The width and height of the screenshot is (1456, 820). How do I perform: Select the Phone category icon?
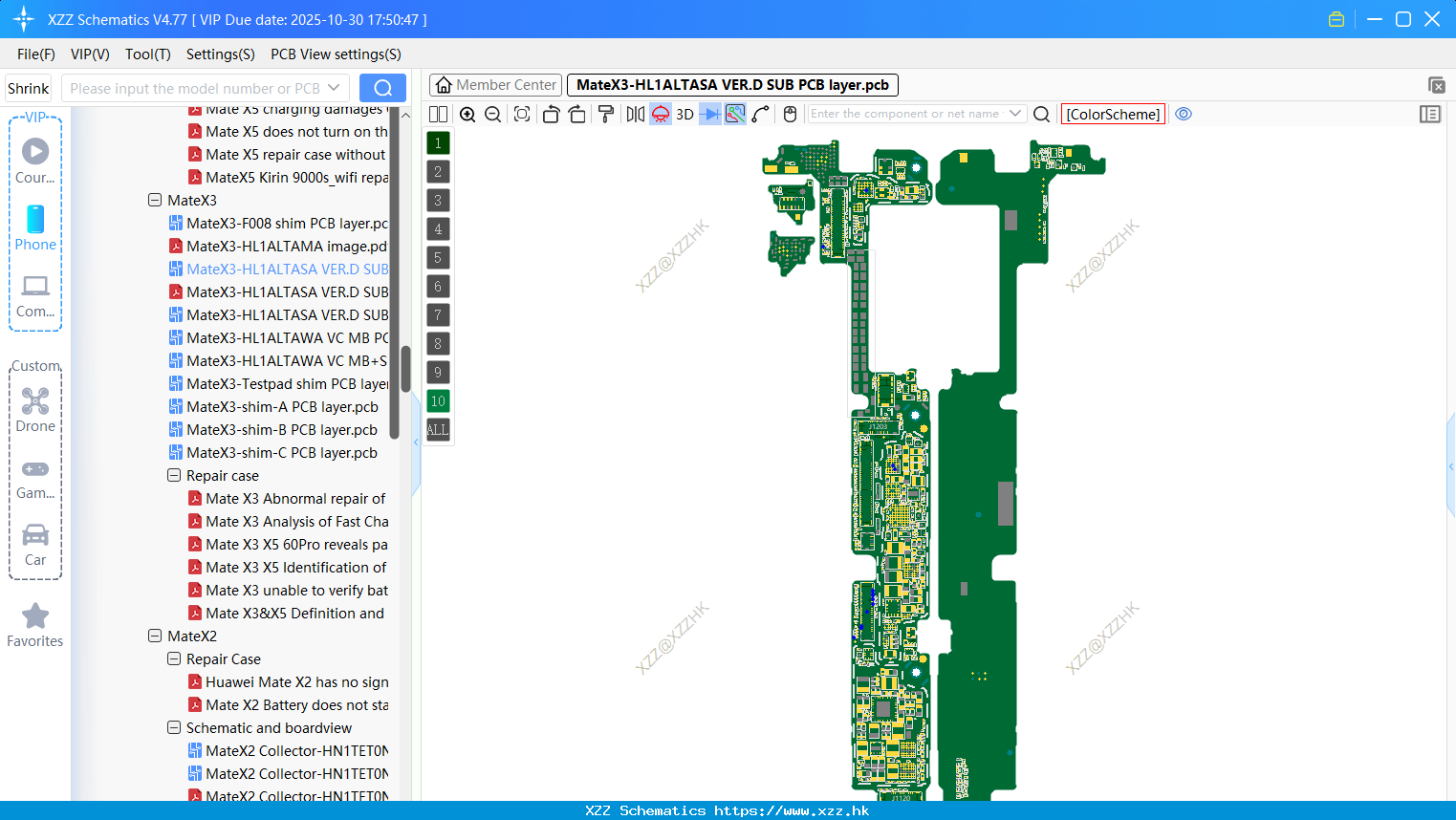(x=35, y=227)
